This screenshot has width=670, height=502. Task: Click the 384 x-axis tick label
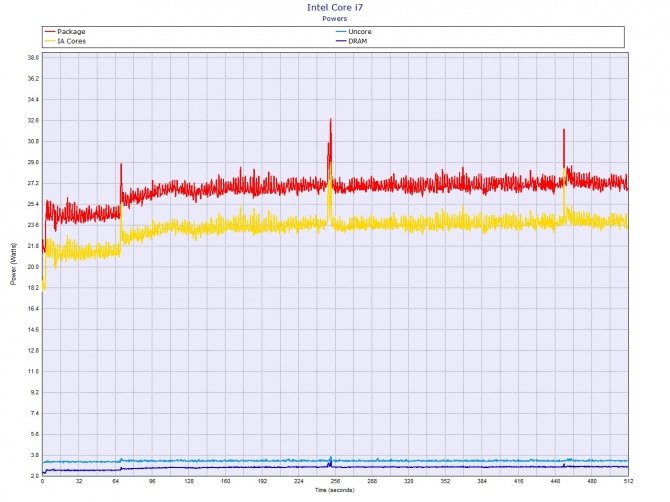[x=482, y=481]
